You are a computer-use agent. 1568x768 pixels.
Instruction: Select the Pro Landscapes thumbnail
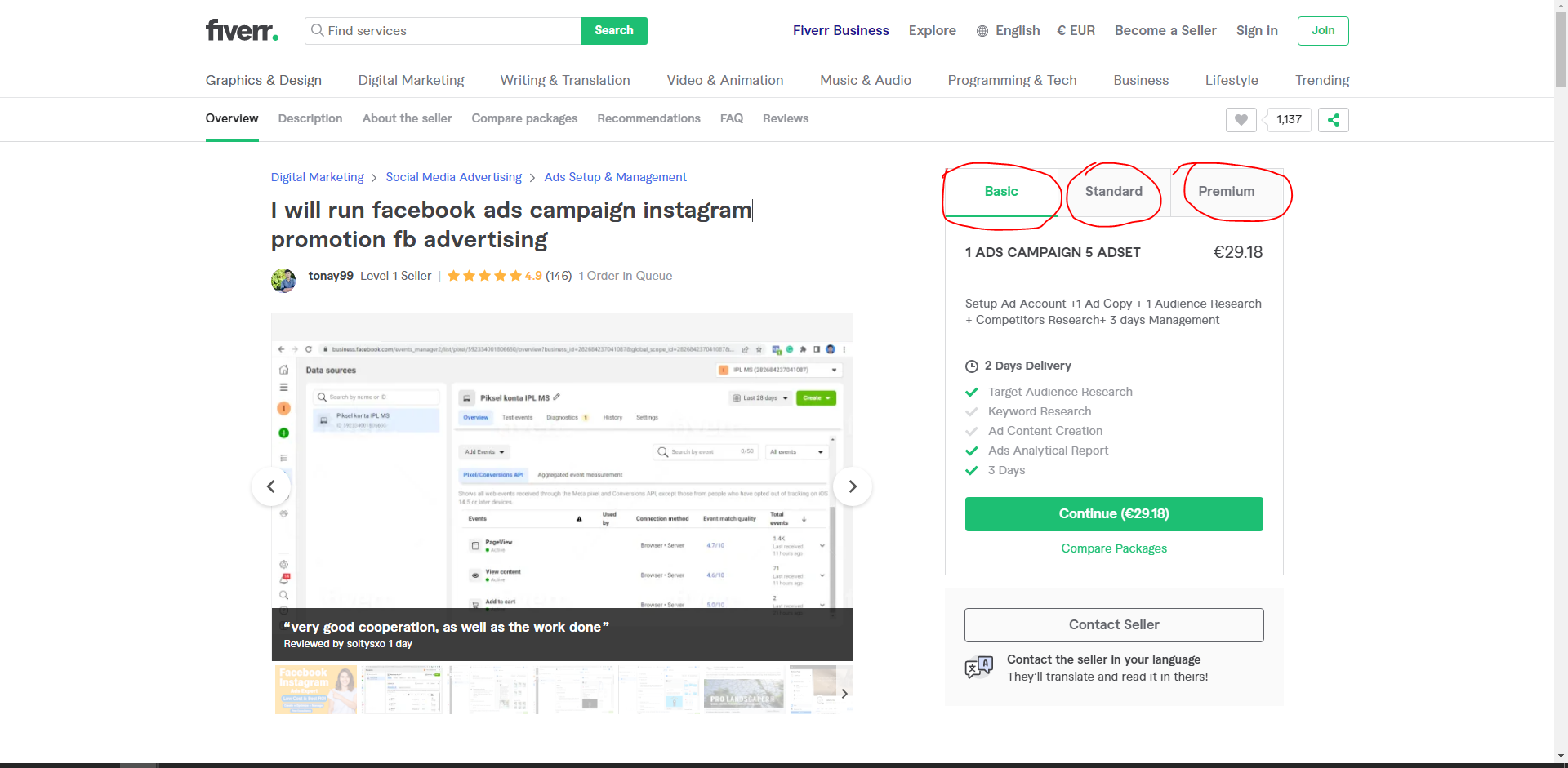(744, 690)
